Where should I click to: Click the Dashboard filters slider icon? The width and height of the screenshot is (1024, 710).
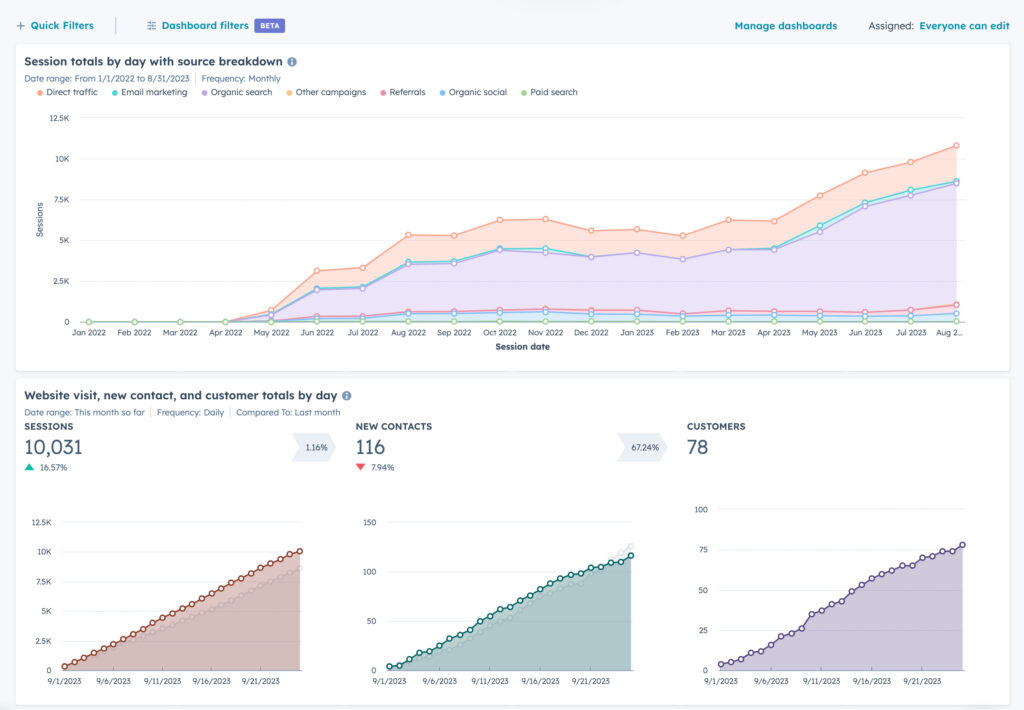pos(151,26)
